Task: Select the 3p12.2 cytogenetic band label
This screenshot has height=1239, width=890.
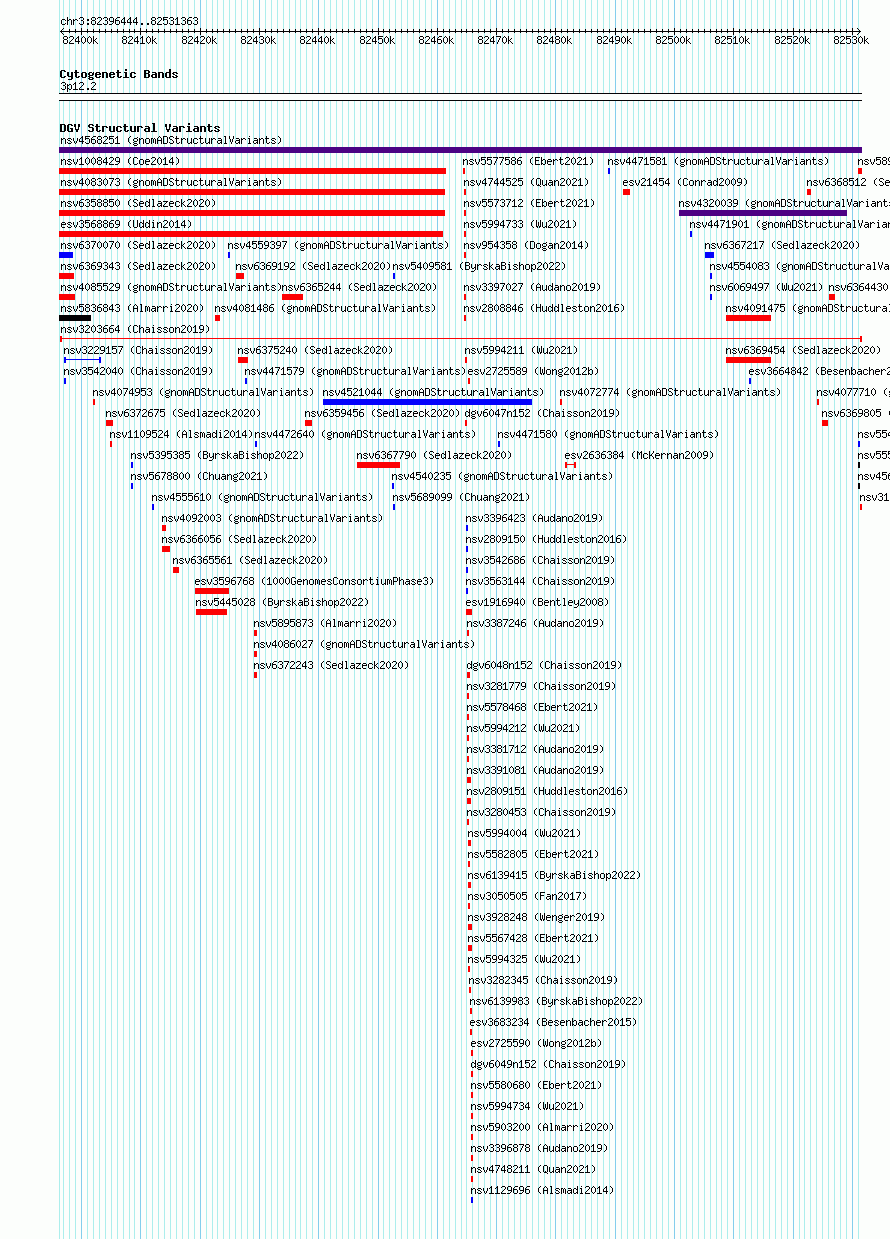Action: 78,86
